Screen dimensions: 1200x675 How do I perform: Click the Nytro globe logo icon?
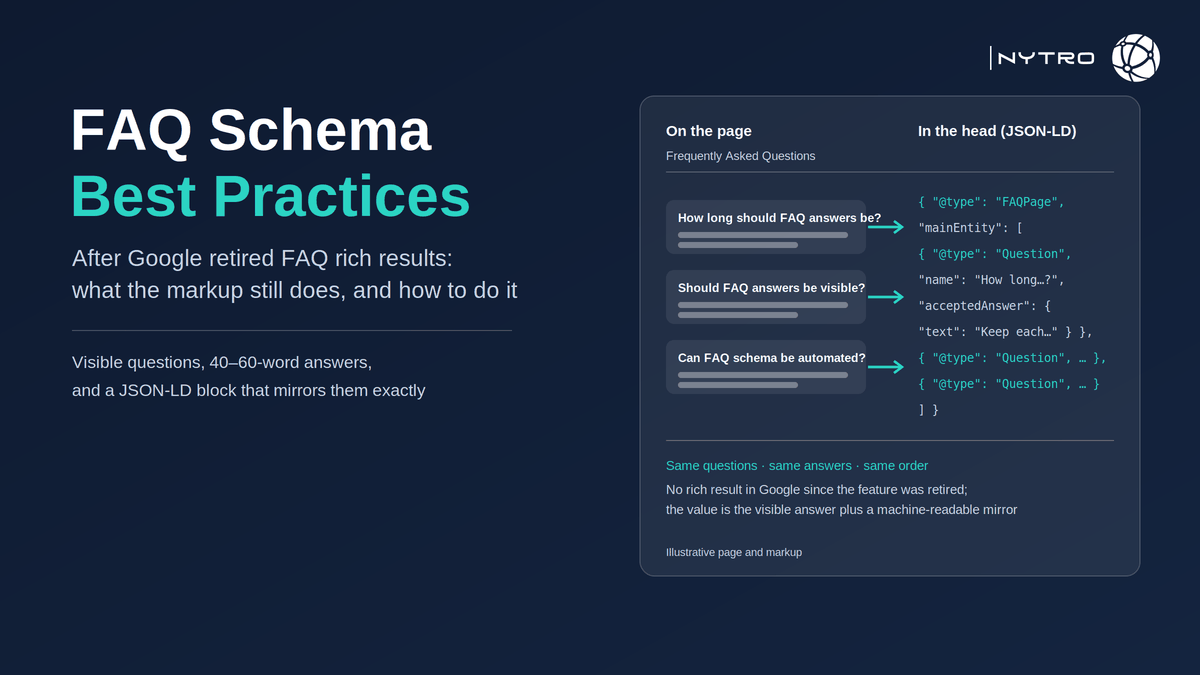(1136, 57)
